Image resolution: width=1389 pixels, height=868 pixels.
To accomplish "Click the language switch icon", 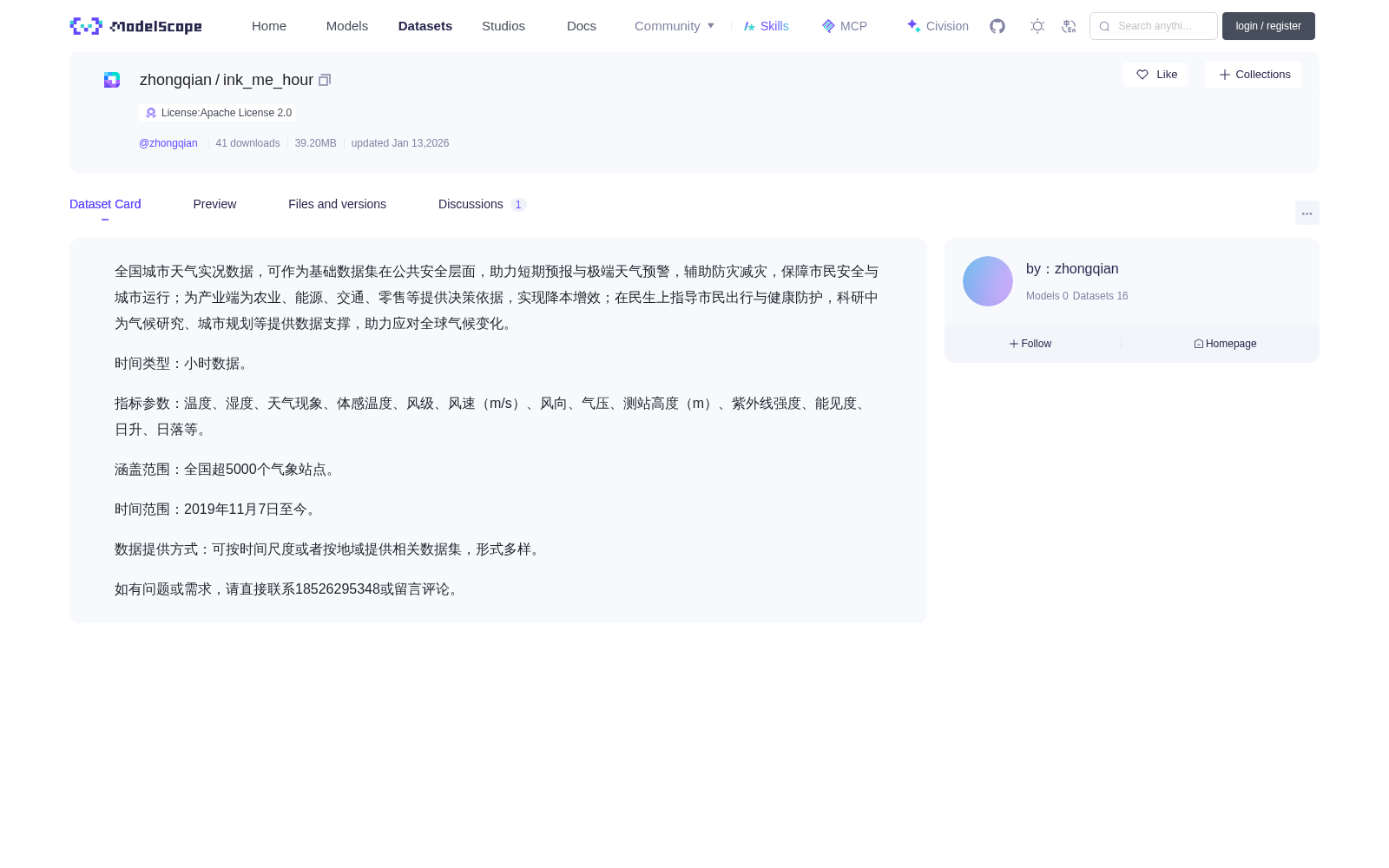I will point(1070,26).
